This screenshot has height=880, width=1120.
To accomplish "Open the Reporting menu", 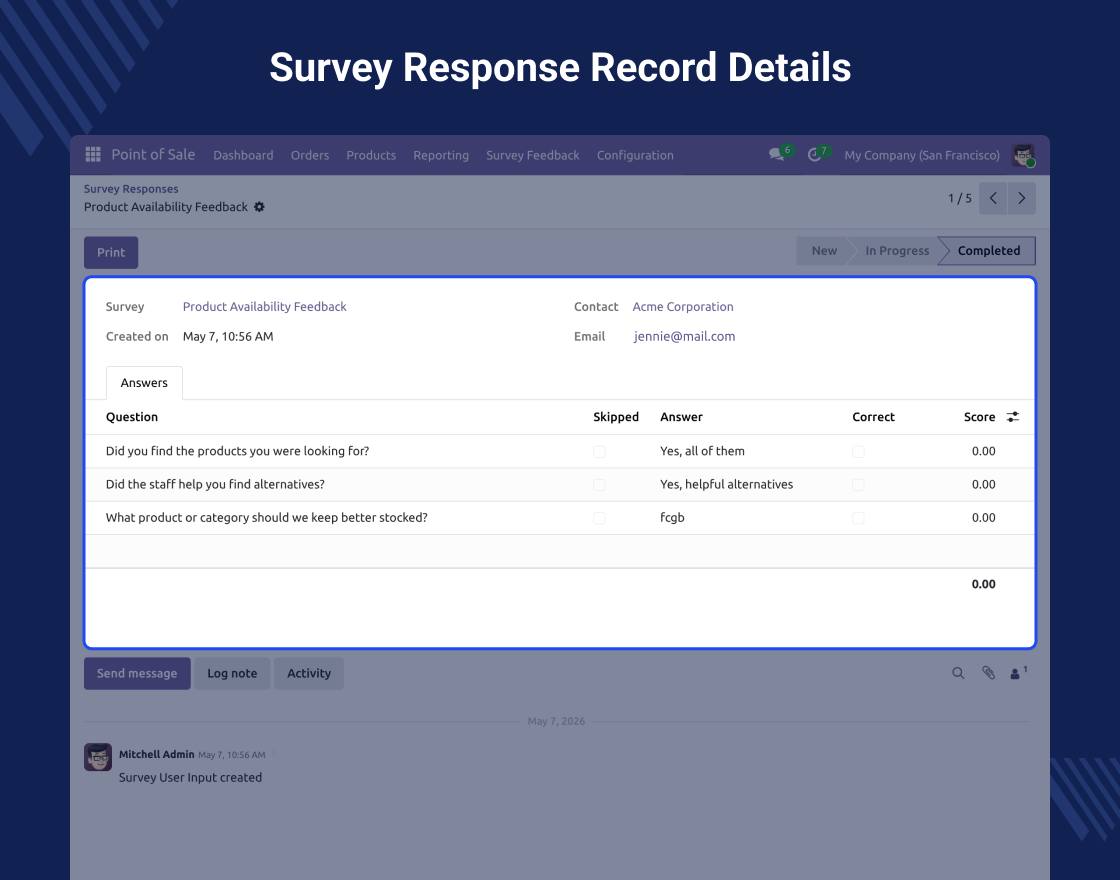I will pos(441,155).
